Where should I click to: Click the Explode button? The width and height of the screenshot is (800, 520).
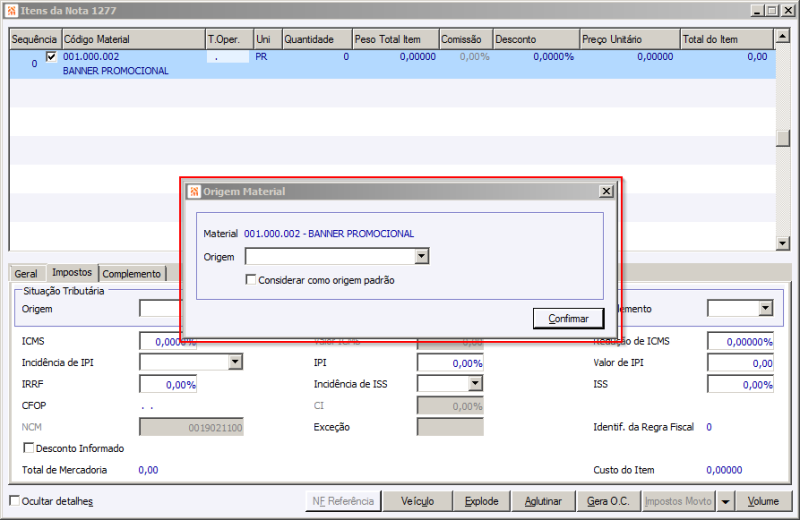(482, 501)
